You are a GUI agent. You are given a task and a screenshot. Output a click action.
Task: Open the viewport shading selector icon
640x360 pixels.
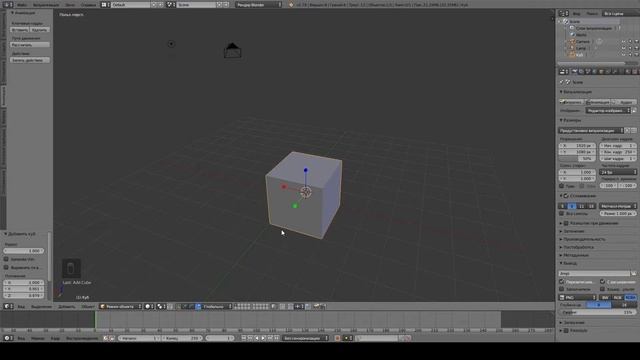pyautogui.click(x=149, y=306)
